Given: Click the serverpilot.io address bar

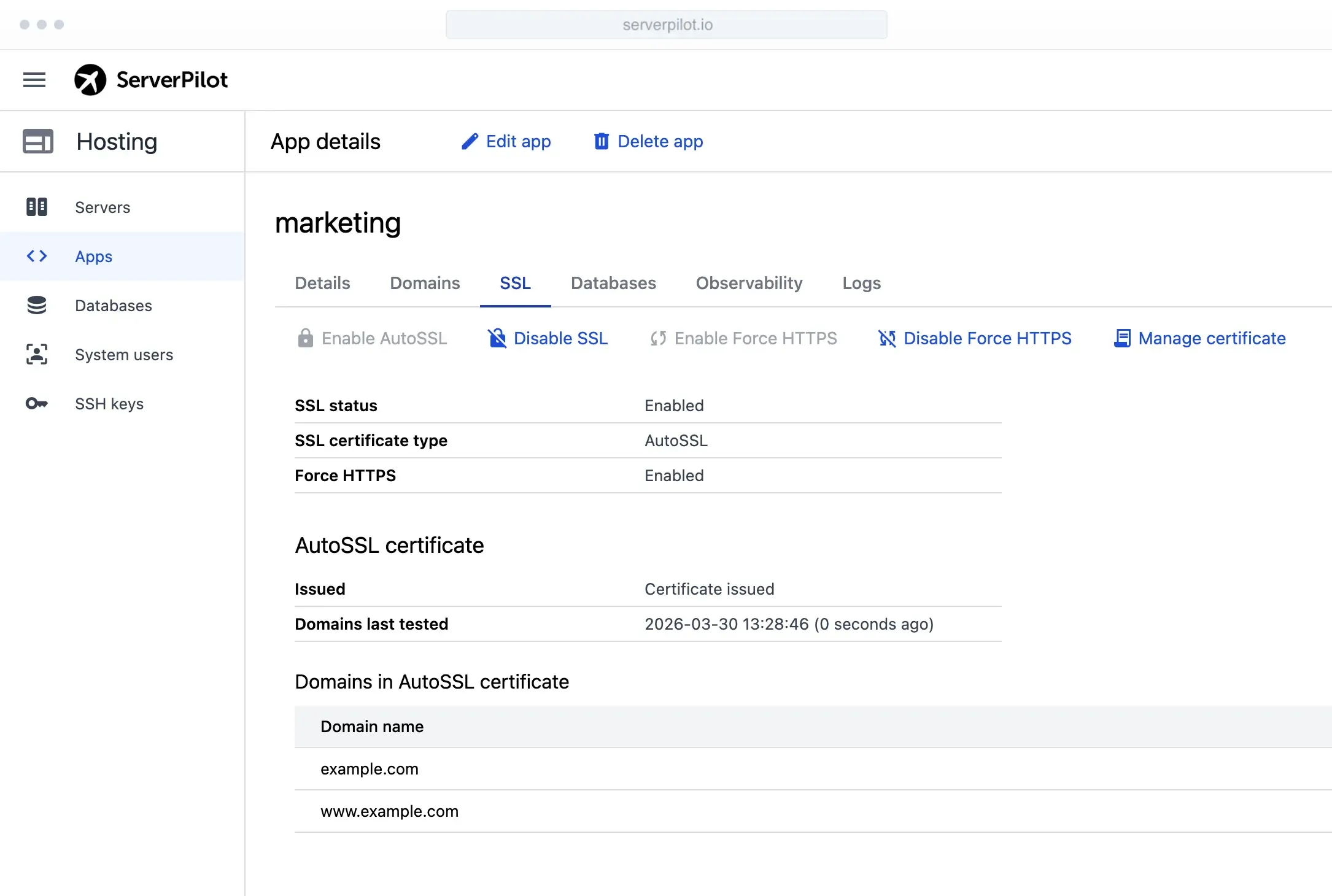Looking at the screenshot, I should 667,25.
